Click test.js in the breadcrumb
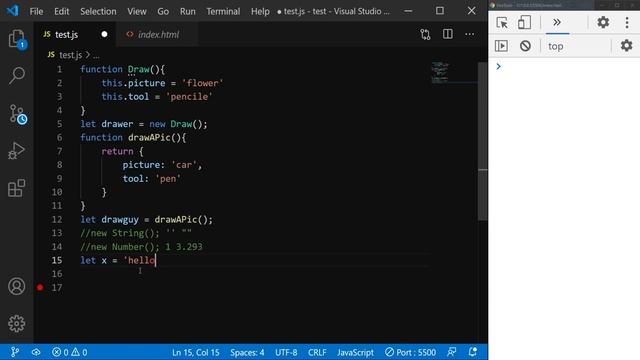 (x=71, y=55)
